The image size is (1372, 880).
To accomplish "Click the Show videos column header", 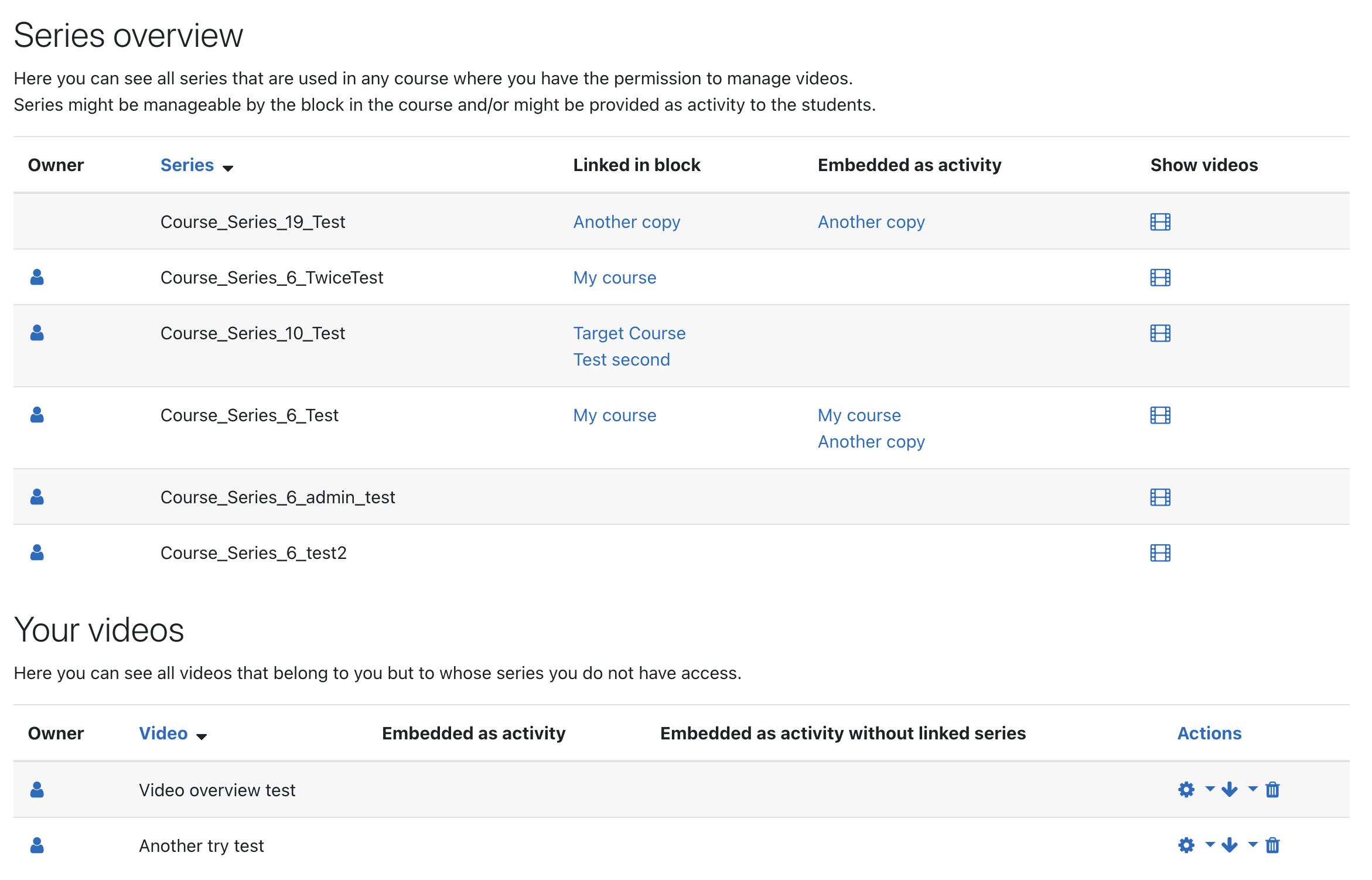I will [1204, 165].
